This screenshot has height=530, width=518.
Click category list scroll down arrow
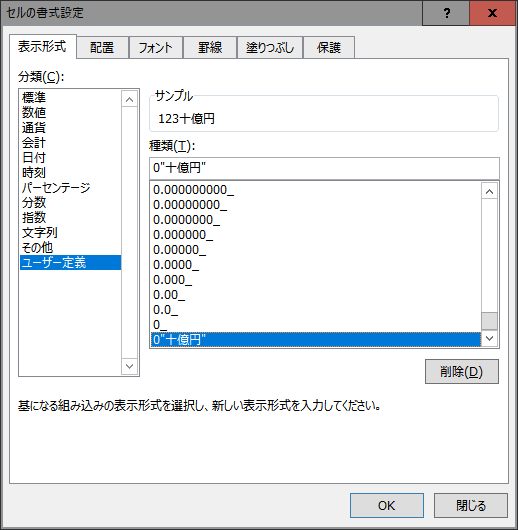129,366
